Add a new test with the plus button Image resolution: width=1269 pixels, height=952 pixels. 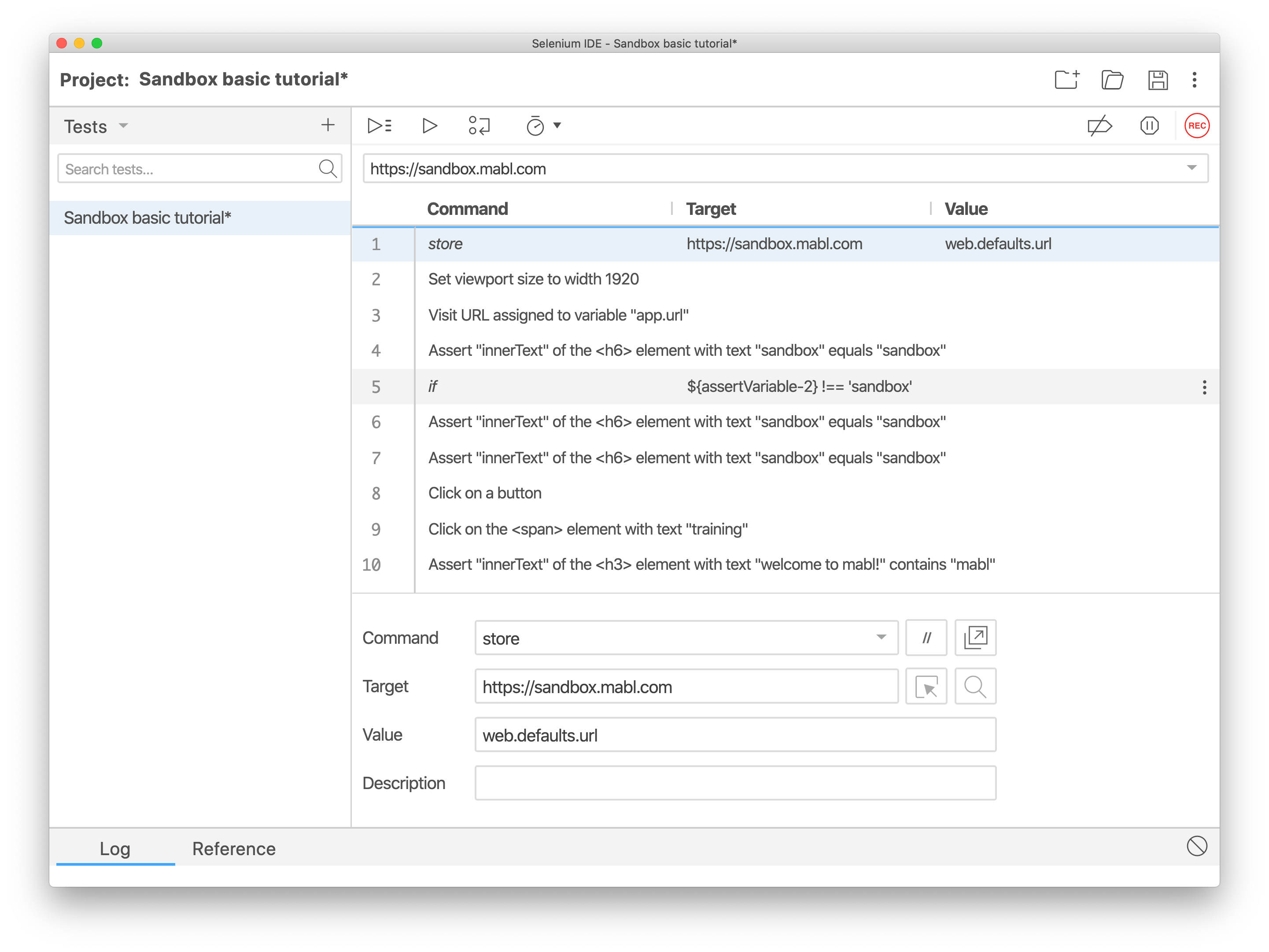click(328, 125)
